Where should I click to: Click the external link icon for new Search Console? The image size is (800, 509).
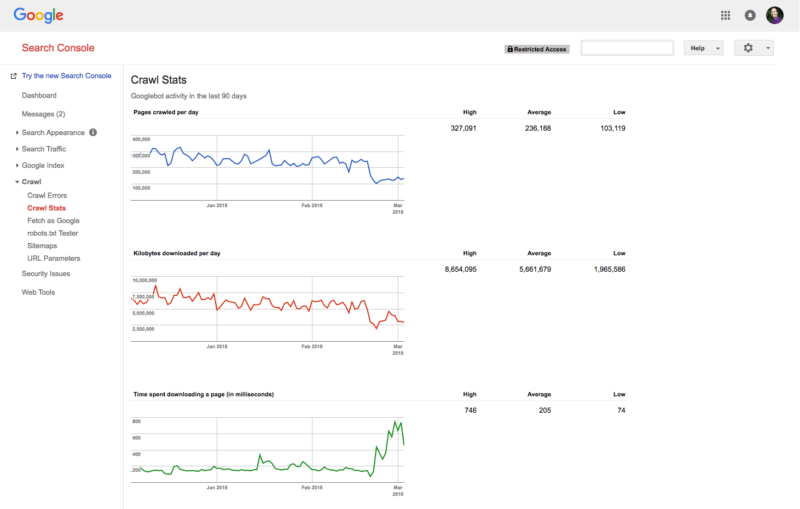[13, 76]
